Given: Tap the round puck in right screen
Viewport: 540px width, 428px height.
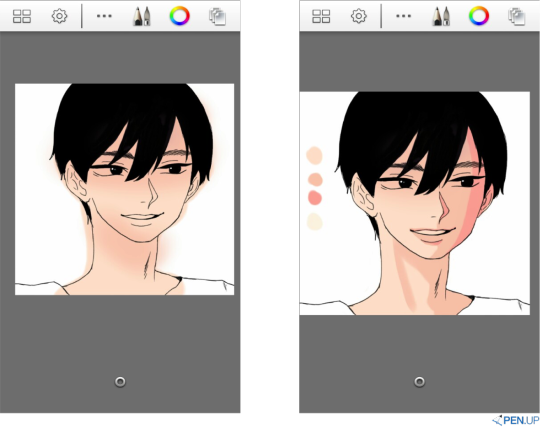Looking at the screenshot, I should 419,382.
